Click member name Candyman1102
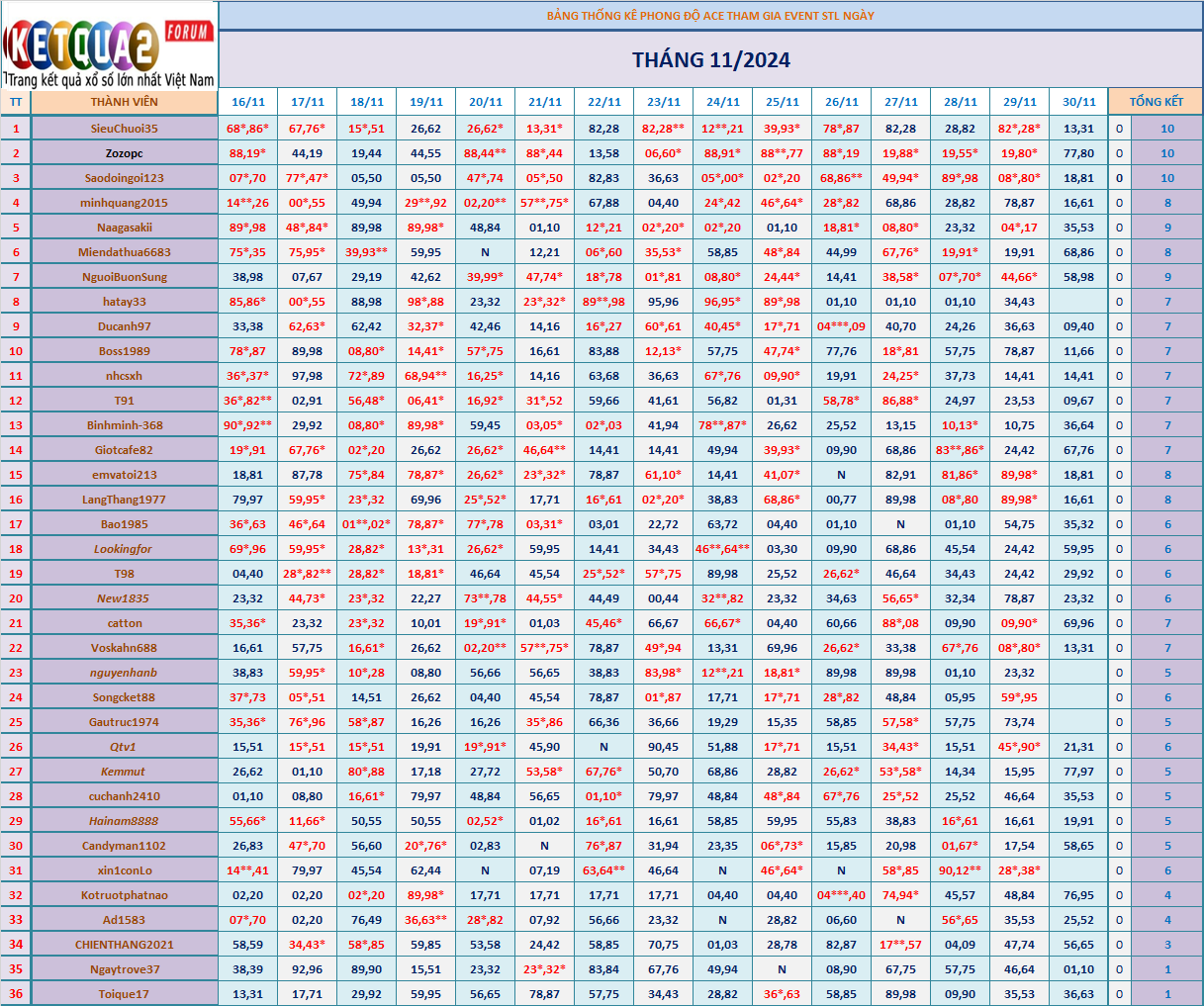The height and width of the screenshot is (1006, 1204). (x=124, y=846)
